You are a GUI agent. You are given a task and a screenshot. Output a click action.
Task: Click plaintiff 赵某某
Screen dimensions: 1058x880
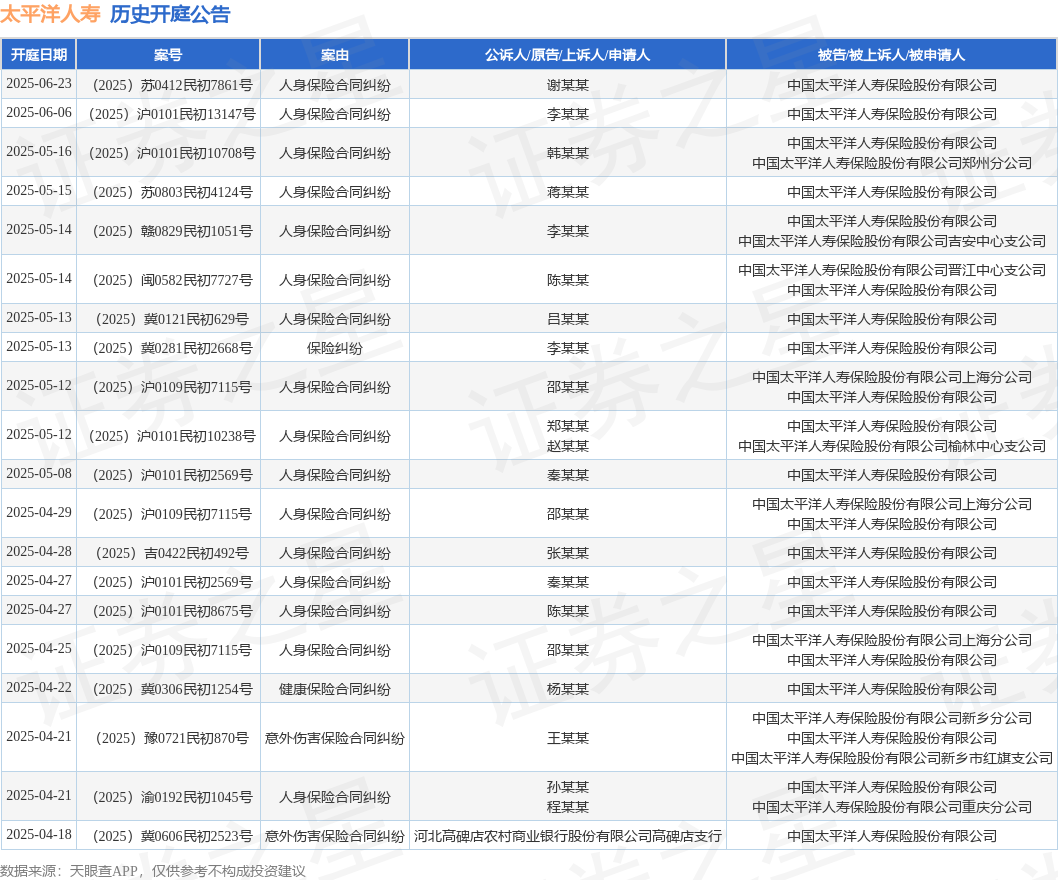[x=567, y=446]
